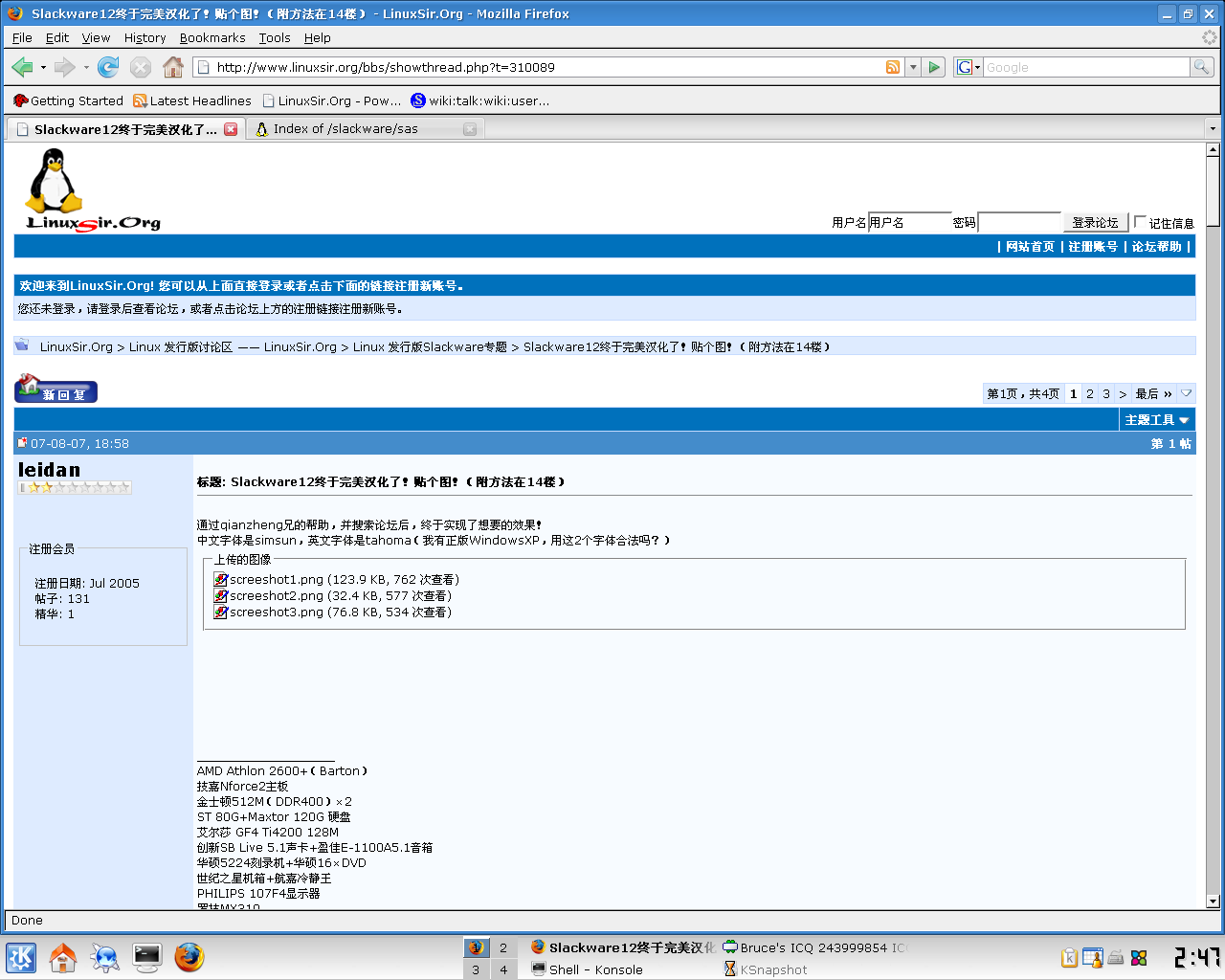The height and width of the screenshot is (980, 1225).
Task: Click the colorful flower tray icon
Action: [1139, 957]
